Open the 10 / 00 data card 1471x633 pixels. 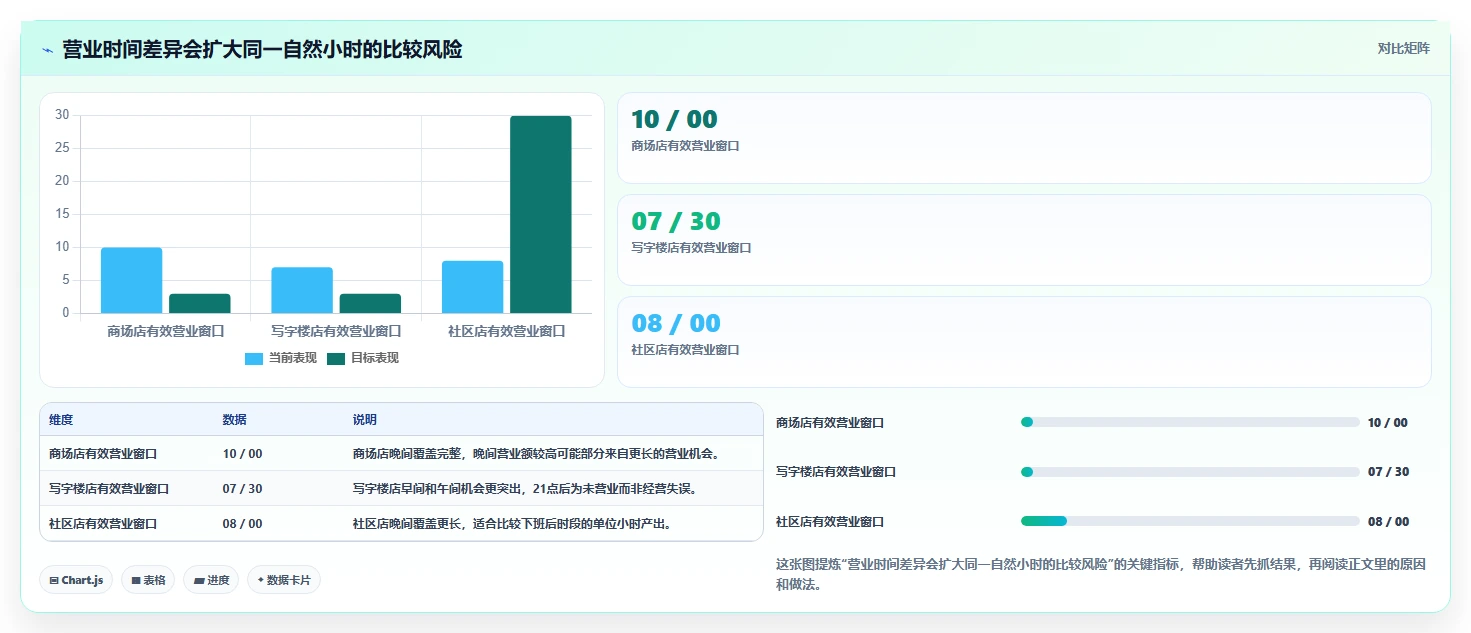pos(1024,138)
